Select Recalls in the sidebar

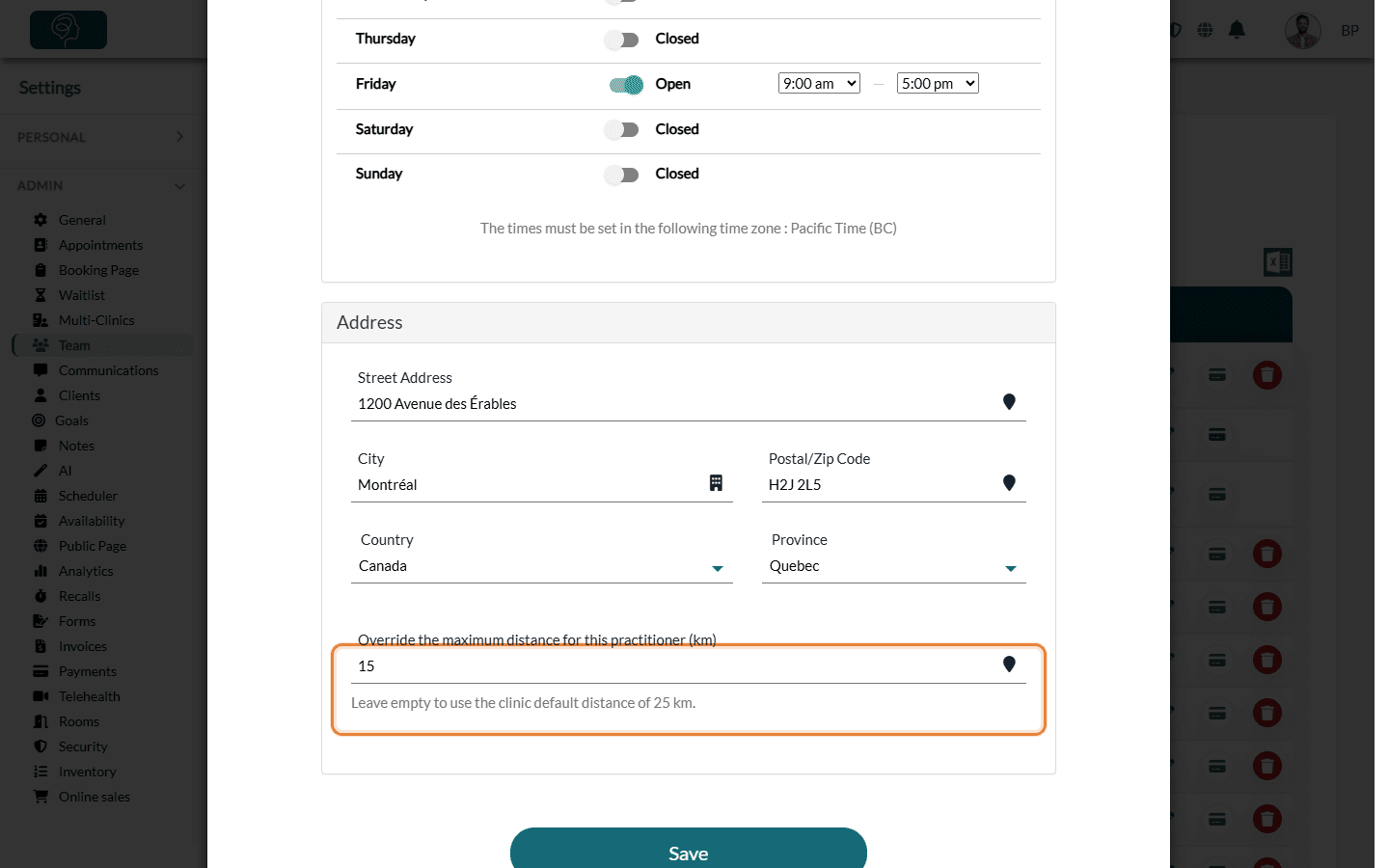coord(79,596)
